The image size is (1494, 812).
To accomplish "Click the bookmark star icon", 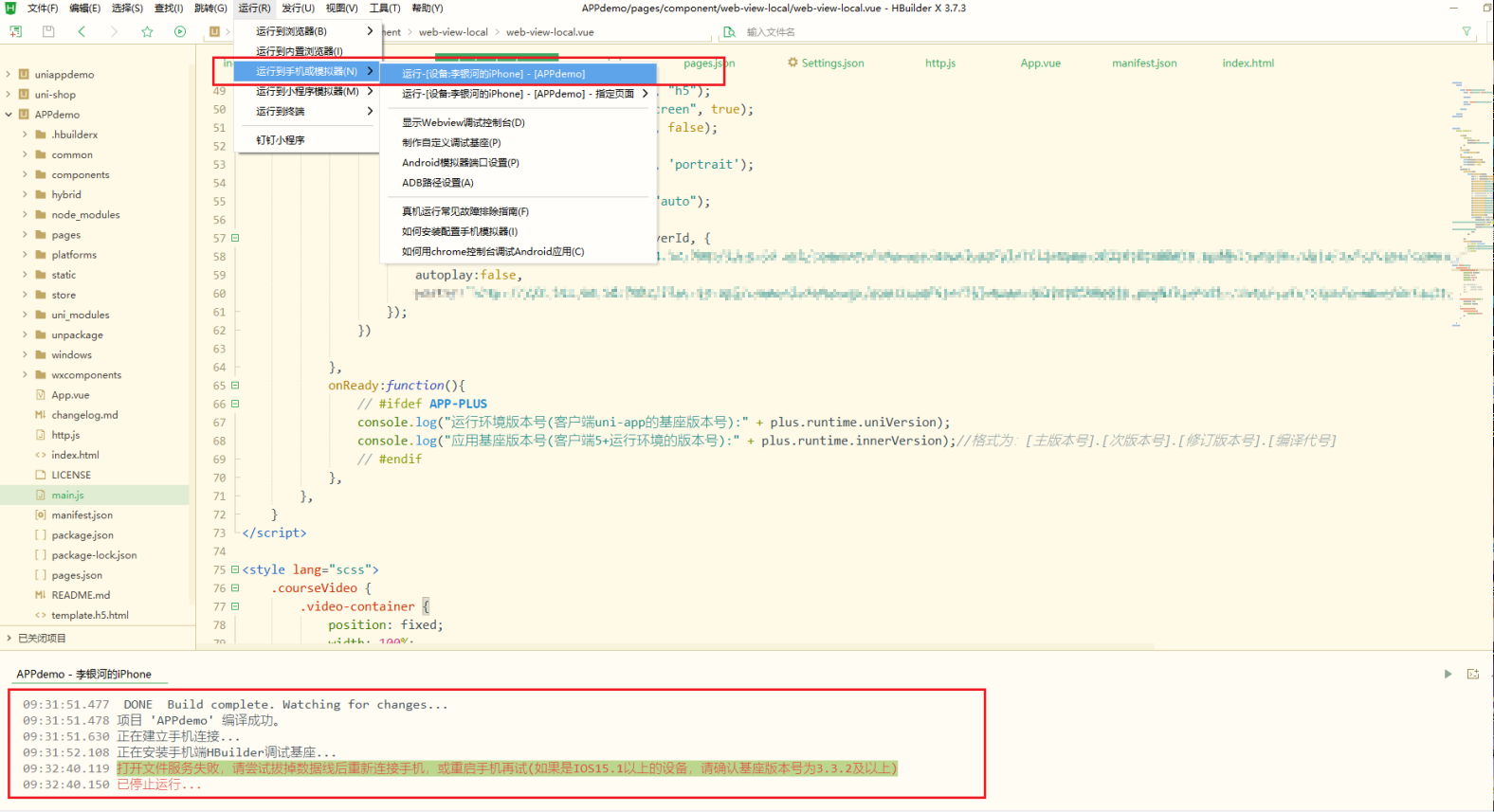I will click(147, 31).
